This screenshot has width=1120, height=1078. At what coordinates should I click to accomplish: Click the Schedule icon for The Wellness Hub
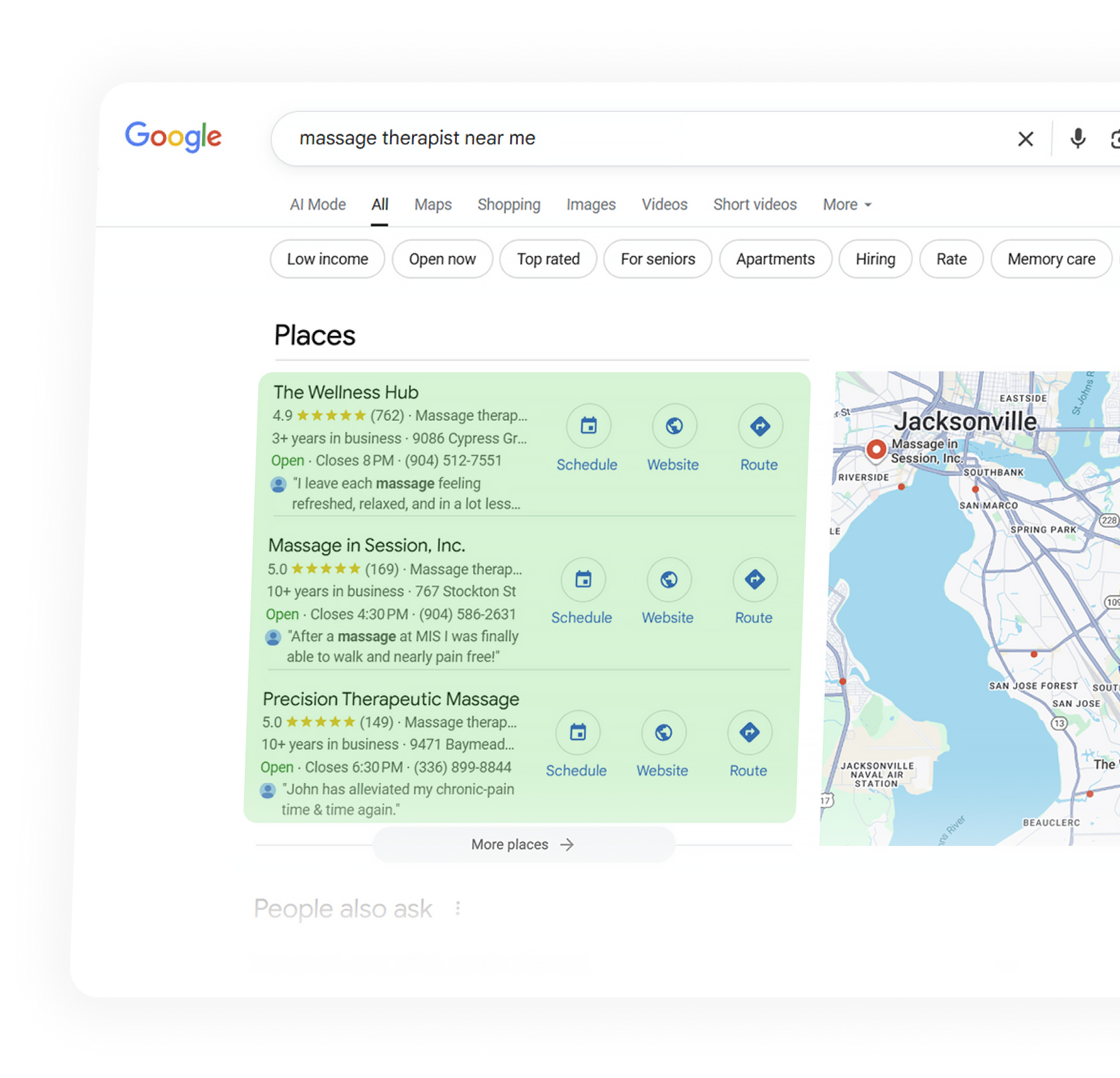(588, 426)
